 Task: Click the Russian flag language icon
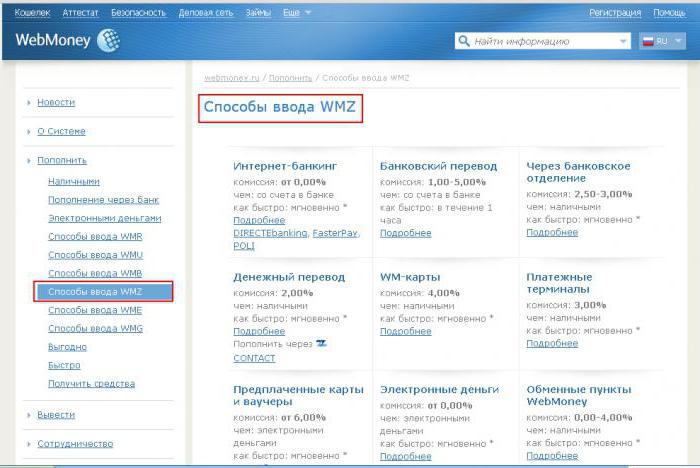tap(647, 42)
